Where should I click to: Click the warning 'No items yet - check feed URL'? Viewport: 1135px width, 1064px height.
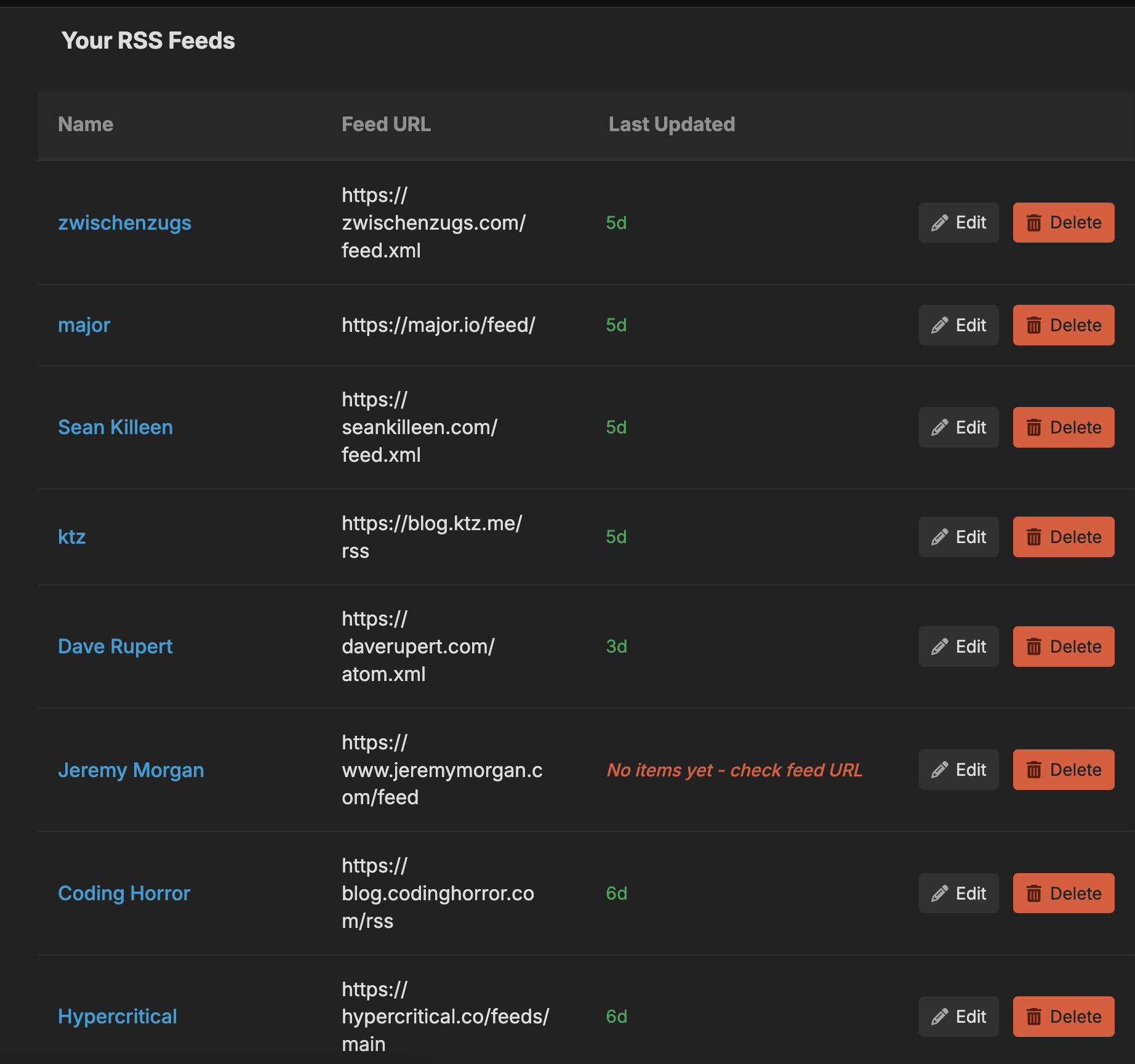click(x=734, y=769)
